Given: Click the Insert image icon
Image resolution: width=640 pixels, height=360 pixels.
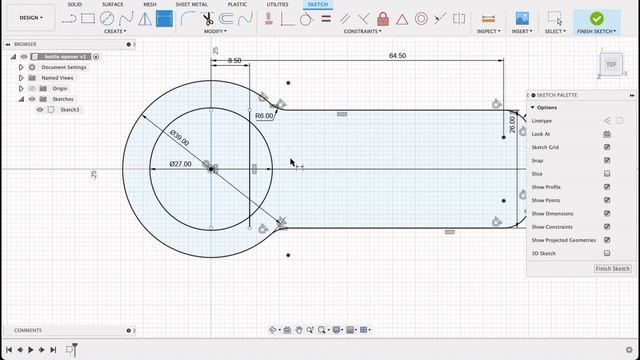Looking at the screenshot, I should pyautogui.click(x=522, y=19).
